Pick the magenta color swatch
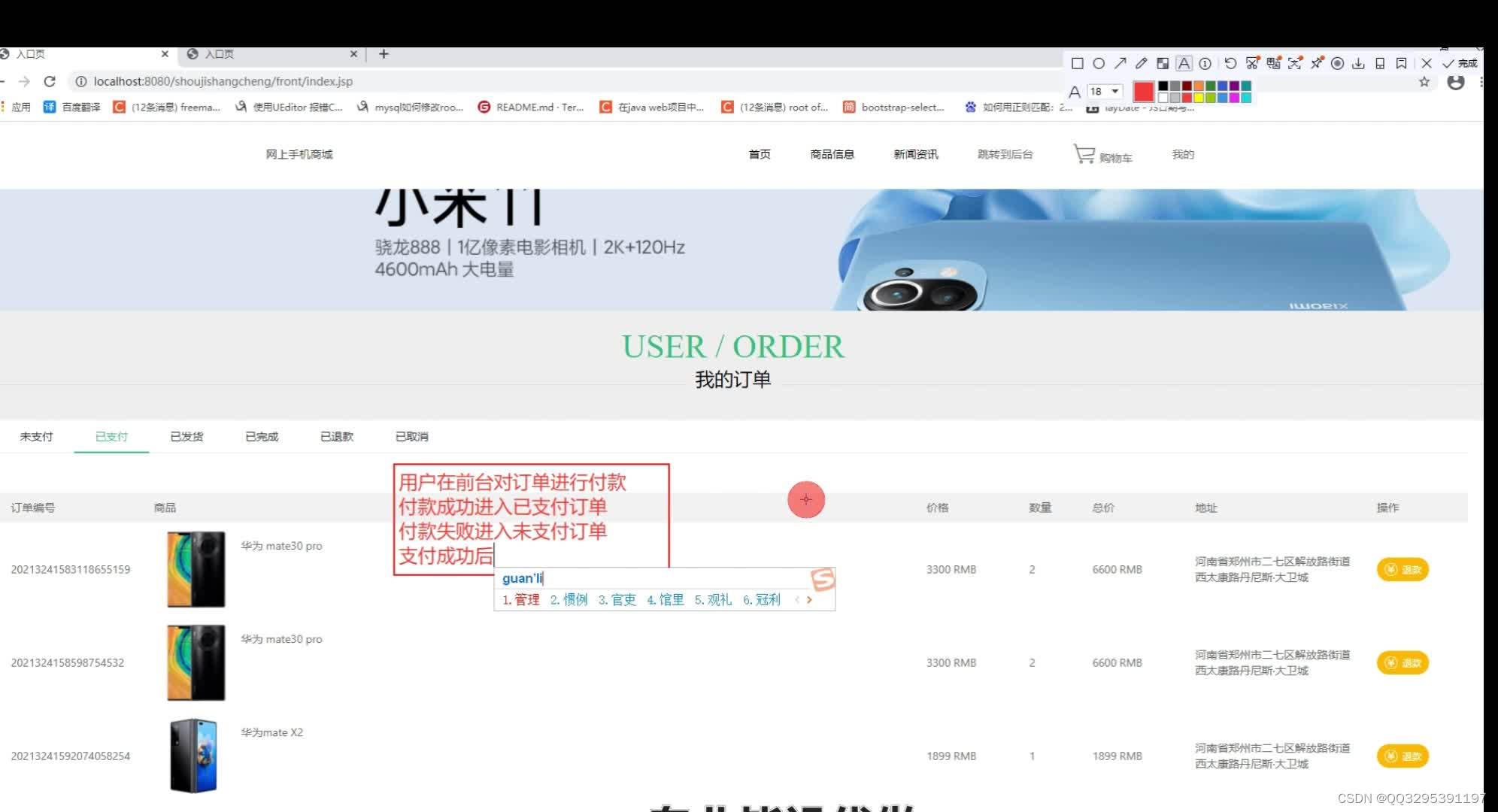The width and height of the screenshot is (1498, 812). (1234, 98)
